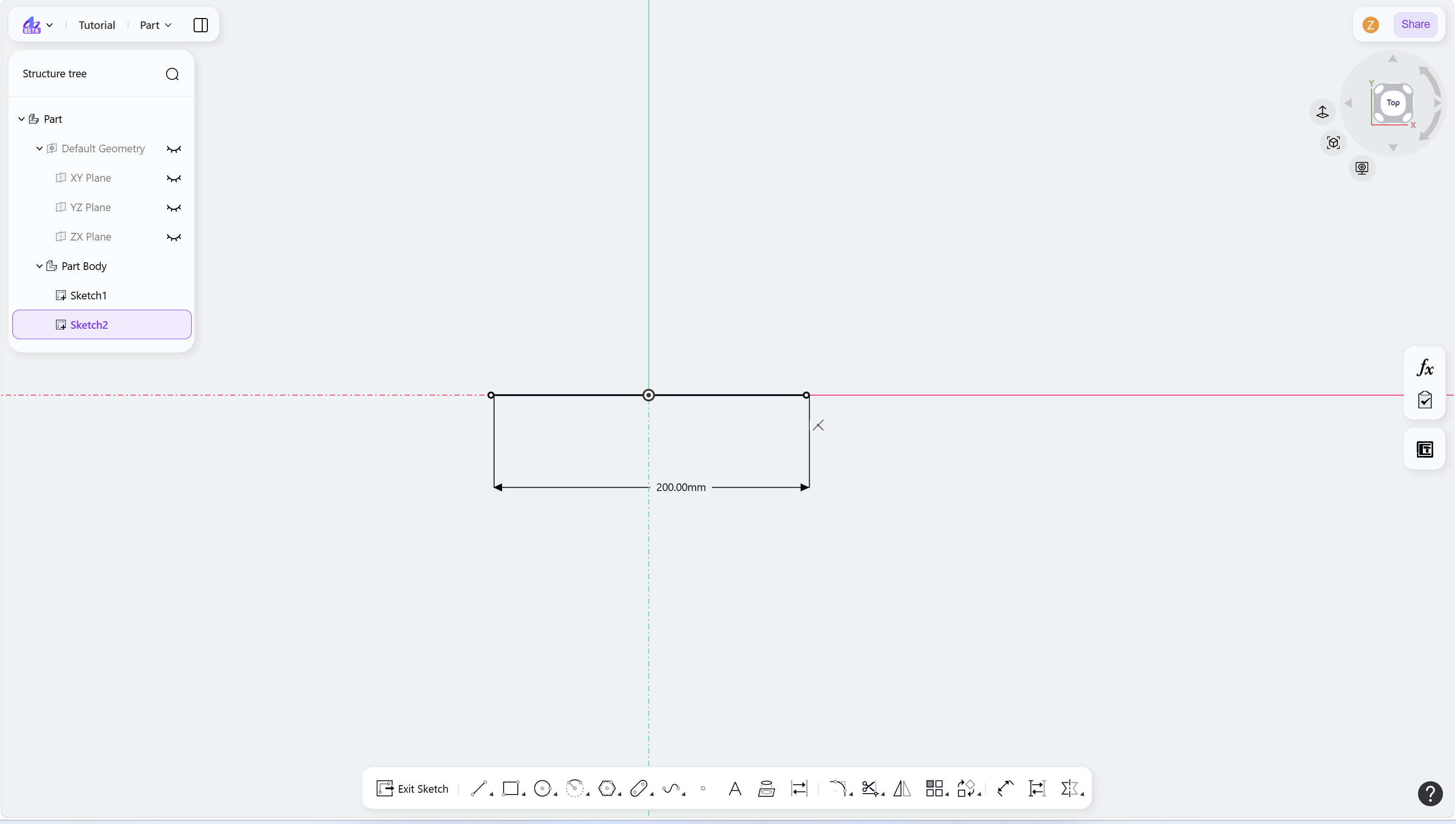Show the ZX Plane
This screenshot has width=1456, height=824.
coord(174,237)
